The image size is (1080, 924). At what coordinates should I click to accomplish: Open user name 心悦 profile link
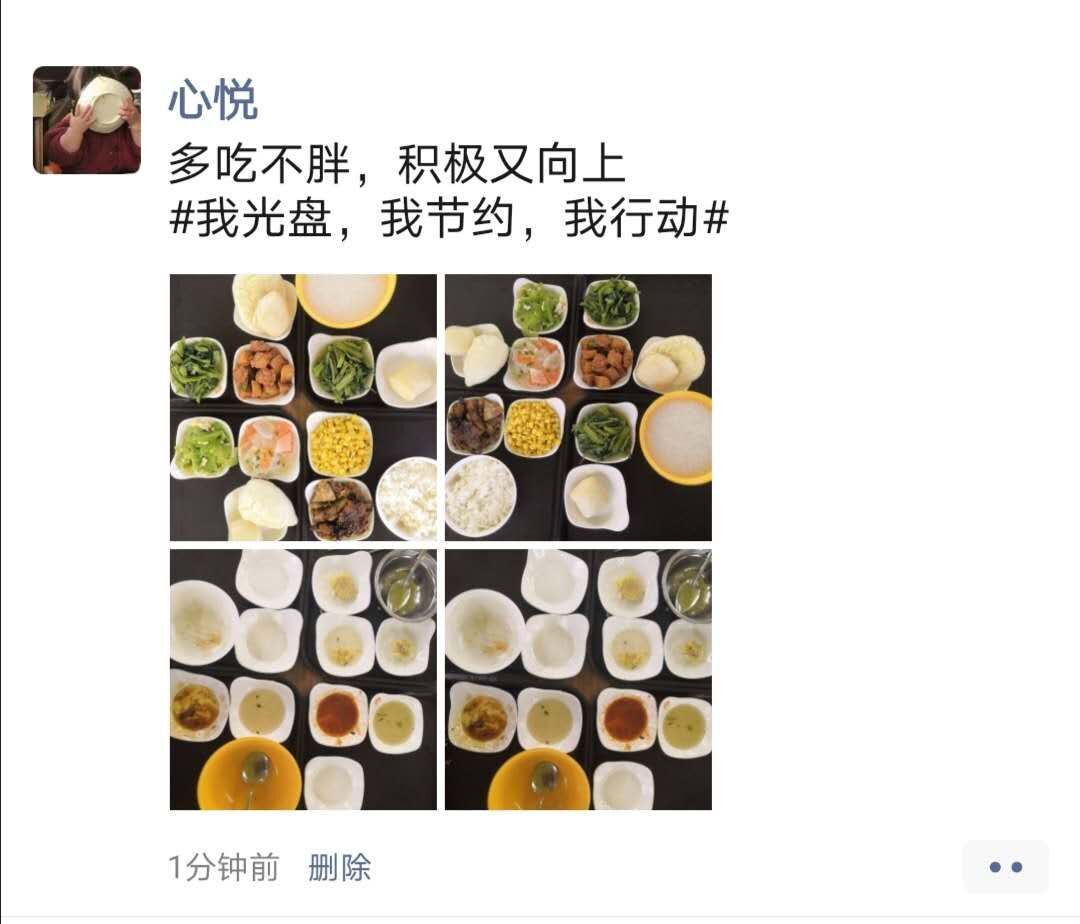[x=214, y=101]
